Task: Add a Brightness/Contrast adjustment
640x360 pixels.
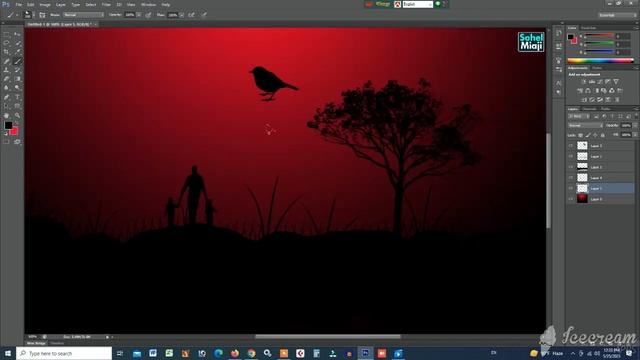Action: tap(584, 82)
